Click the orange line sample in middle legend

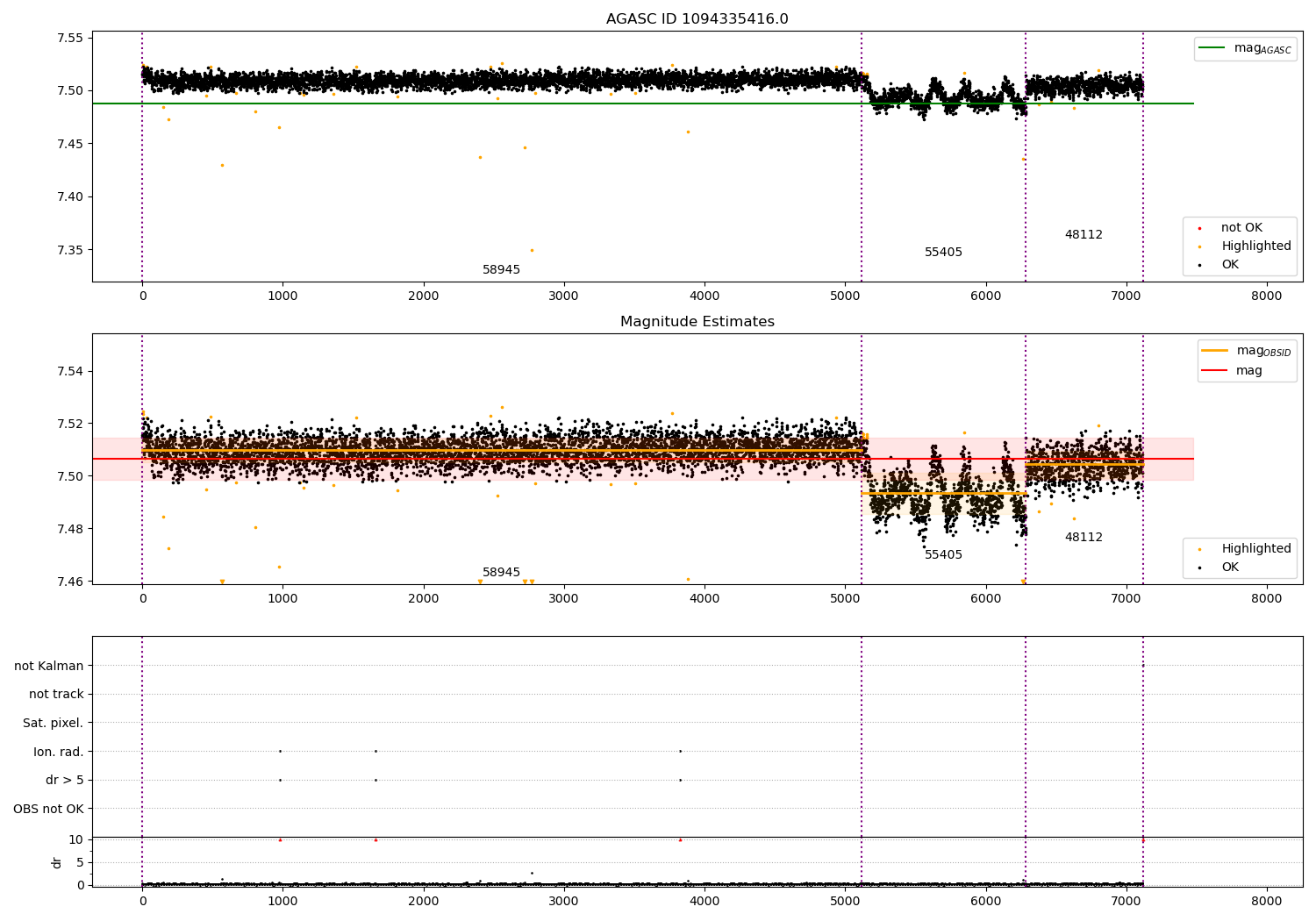click(1215, 351)
